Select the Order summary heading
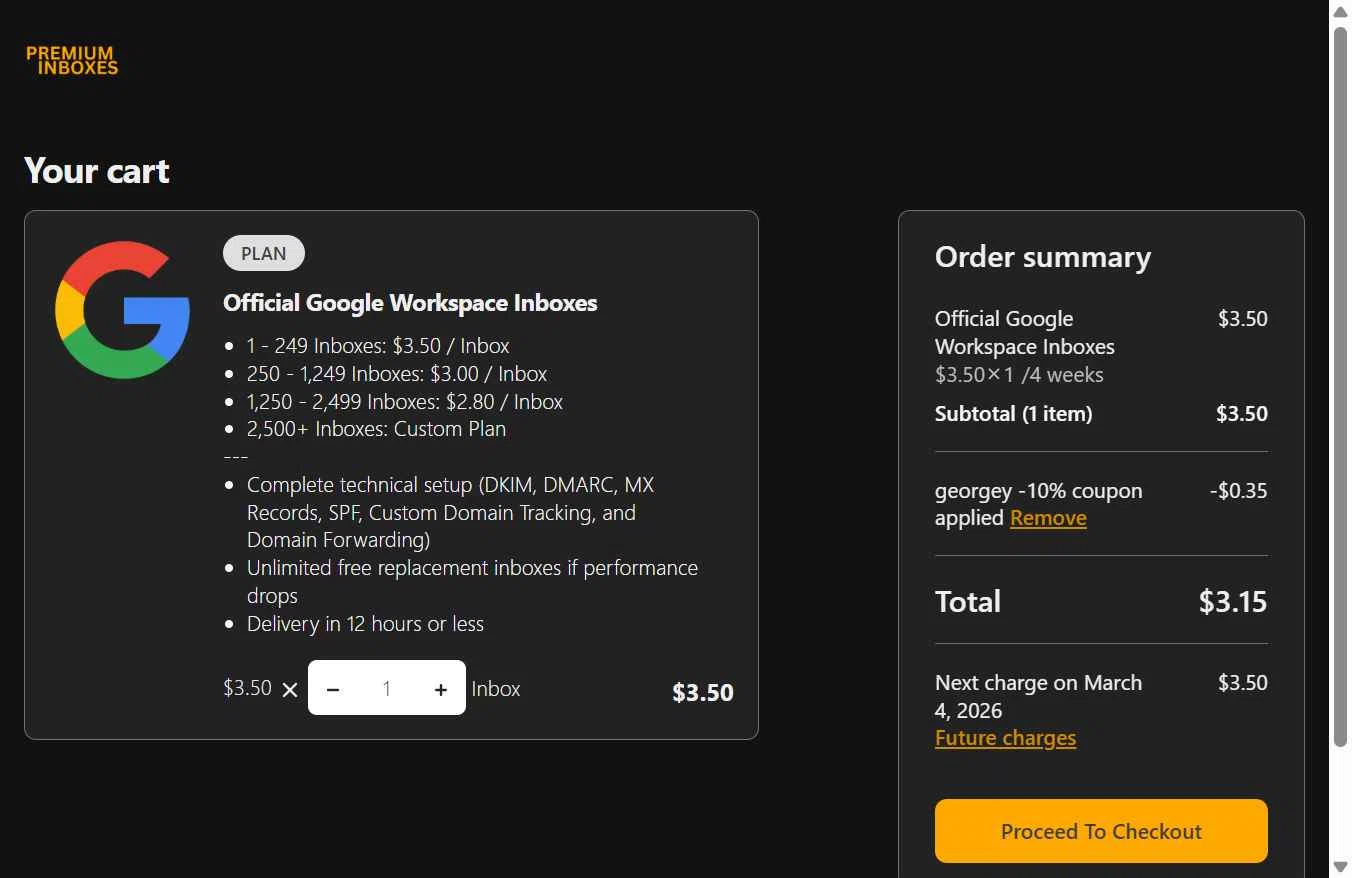This screenshot has height=878, width=1352. pyautogui.click(x=1043, y=257)
